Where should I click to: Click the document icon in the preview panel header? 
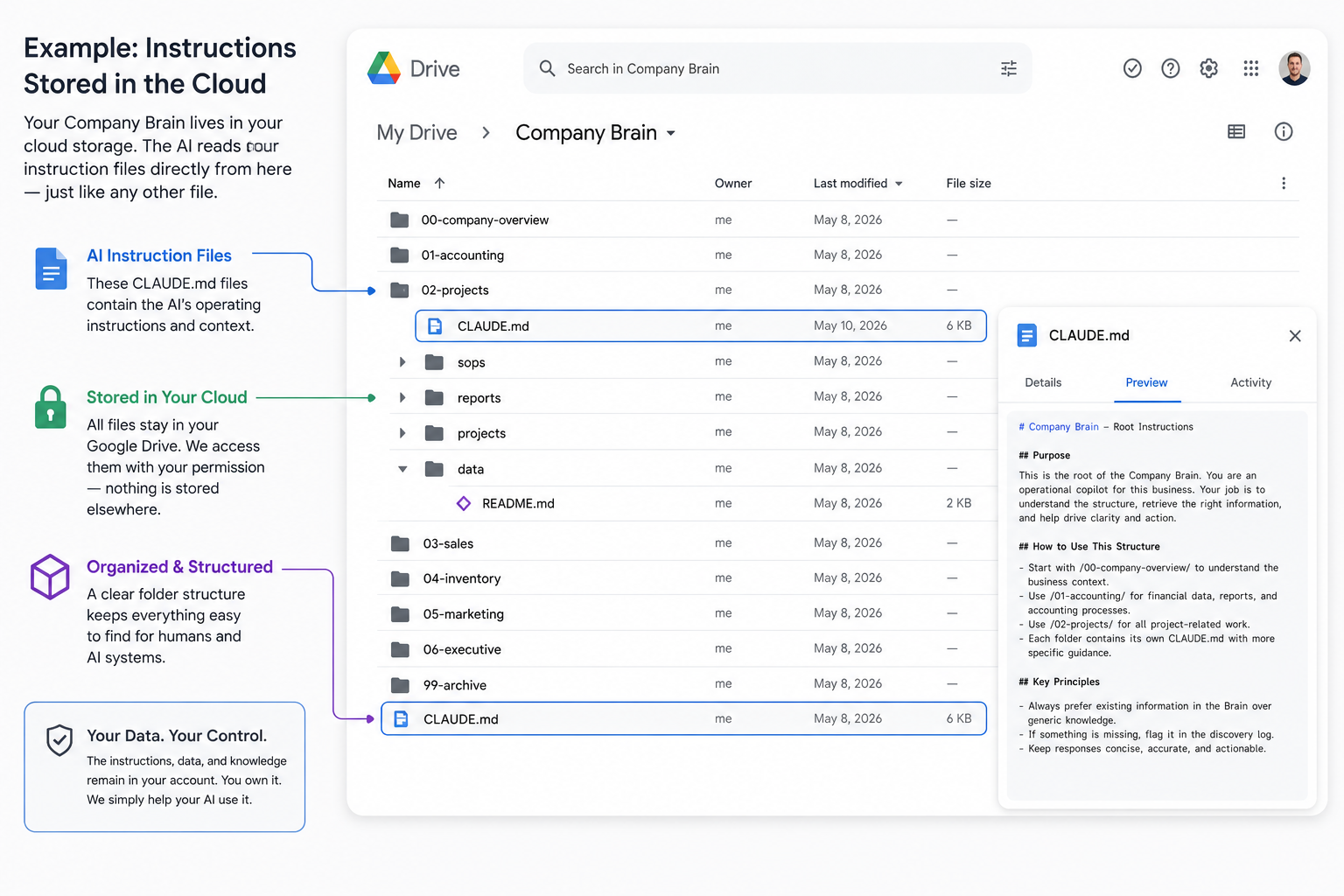[1026, 335]
